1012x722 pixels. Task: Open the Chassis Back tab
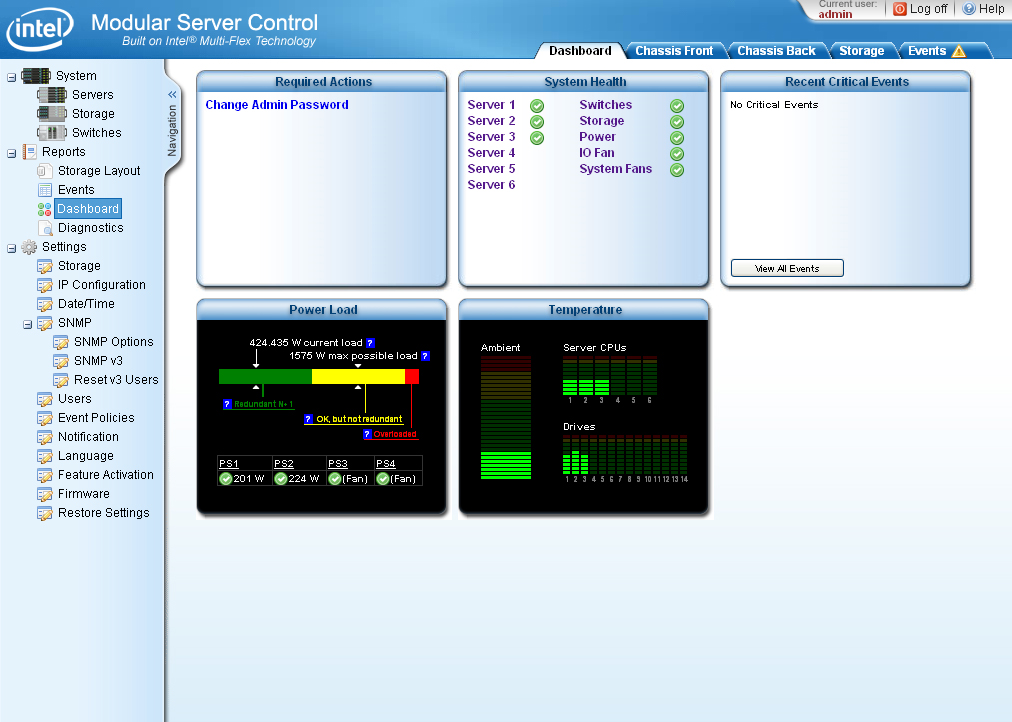776,51
